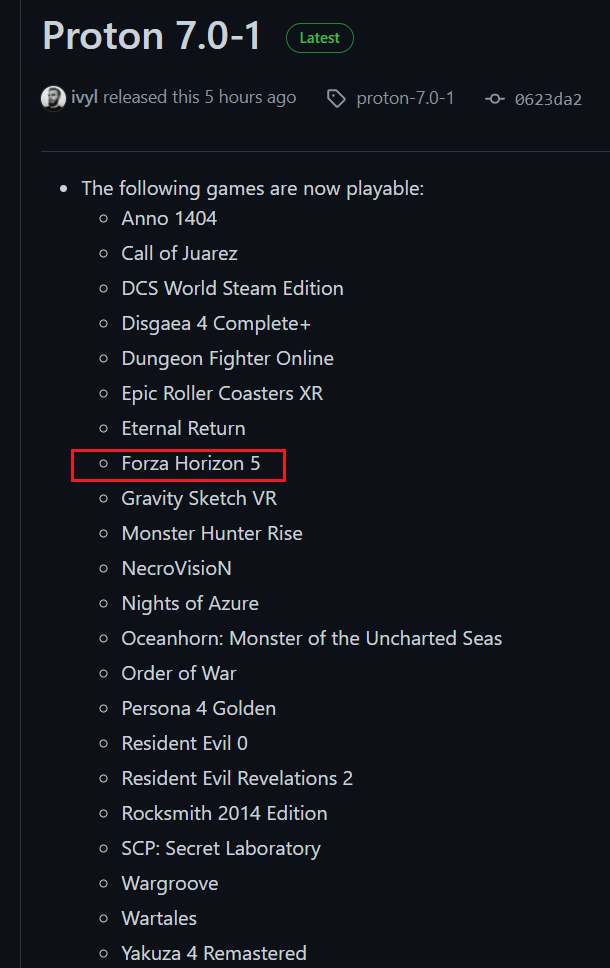Click the Anno 1404 list item

(169, 218)
